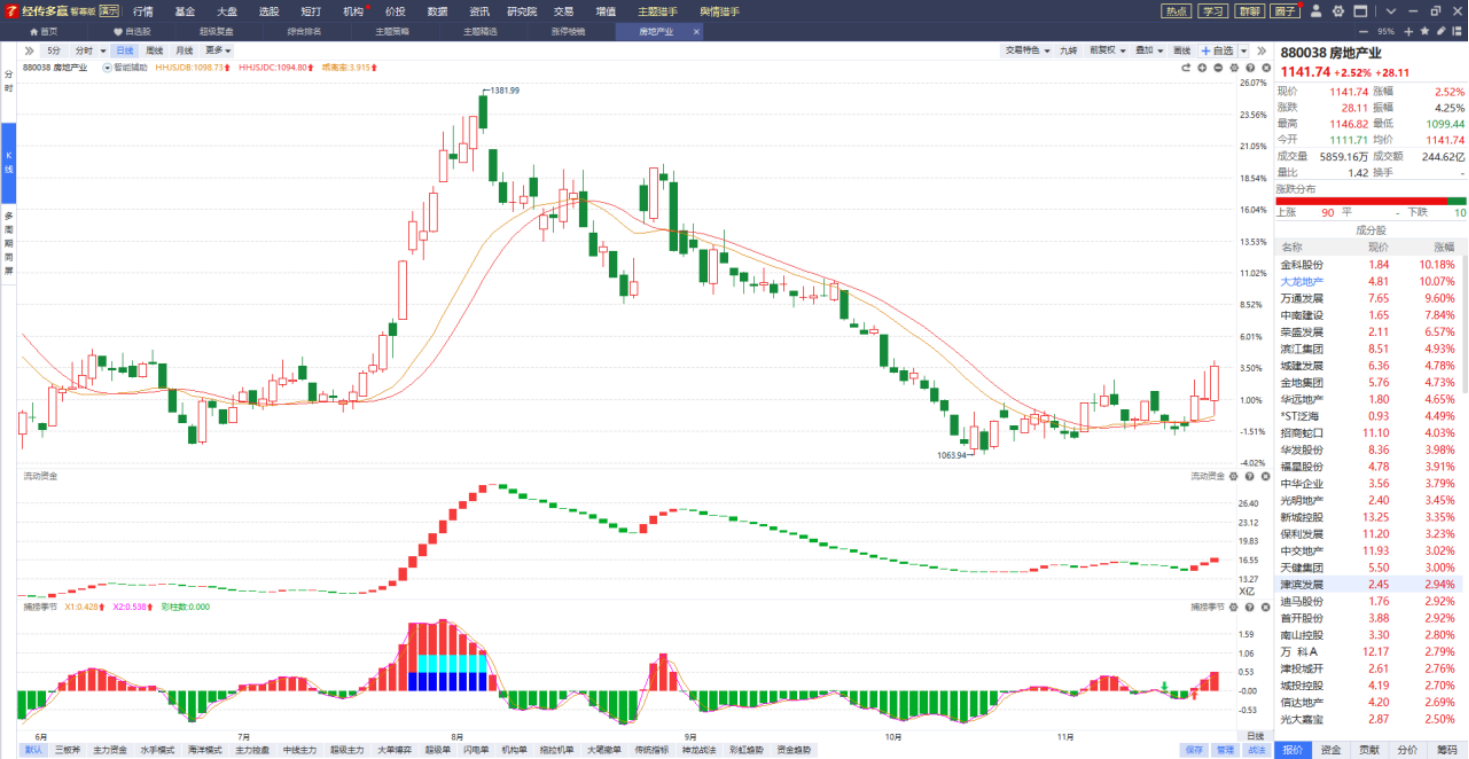Open the 前复权 dropdown

click(1107, 50)
